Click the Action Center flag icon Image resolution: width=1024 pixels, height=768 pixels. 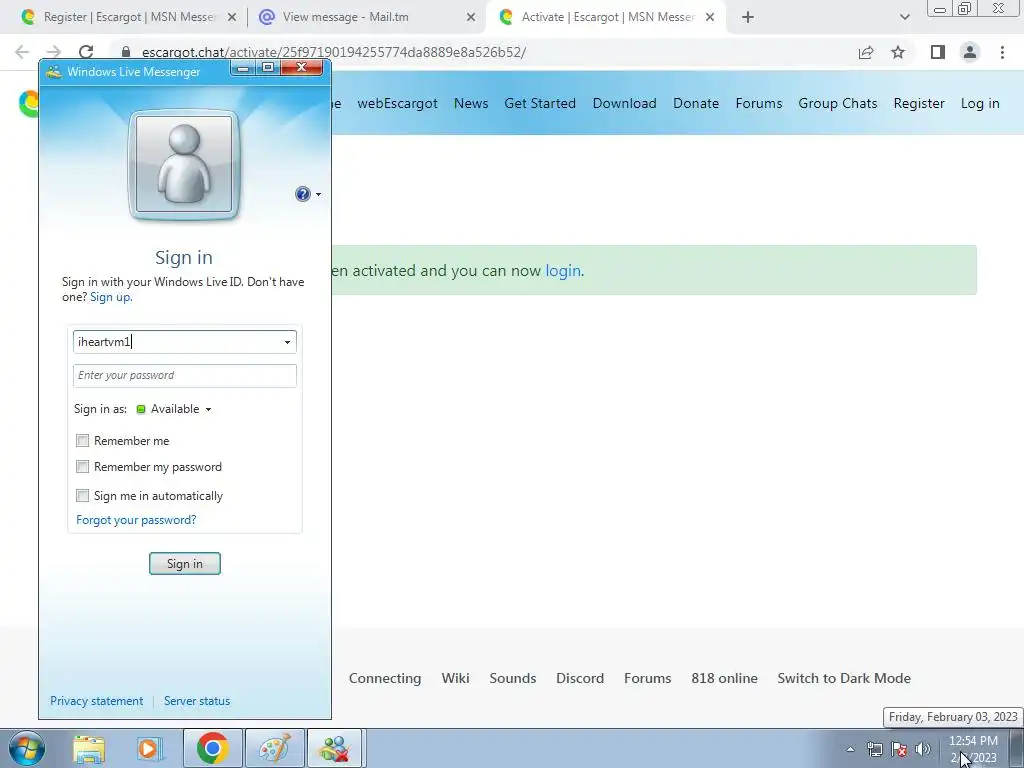(899, 749)
